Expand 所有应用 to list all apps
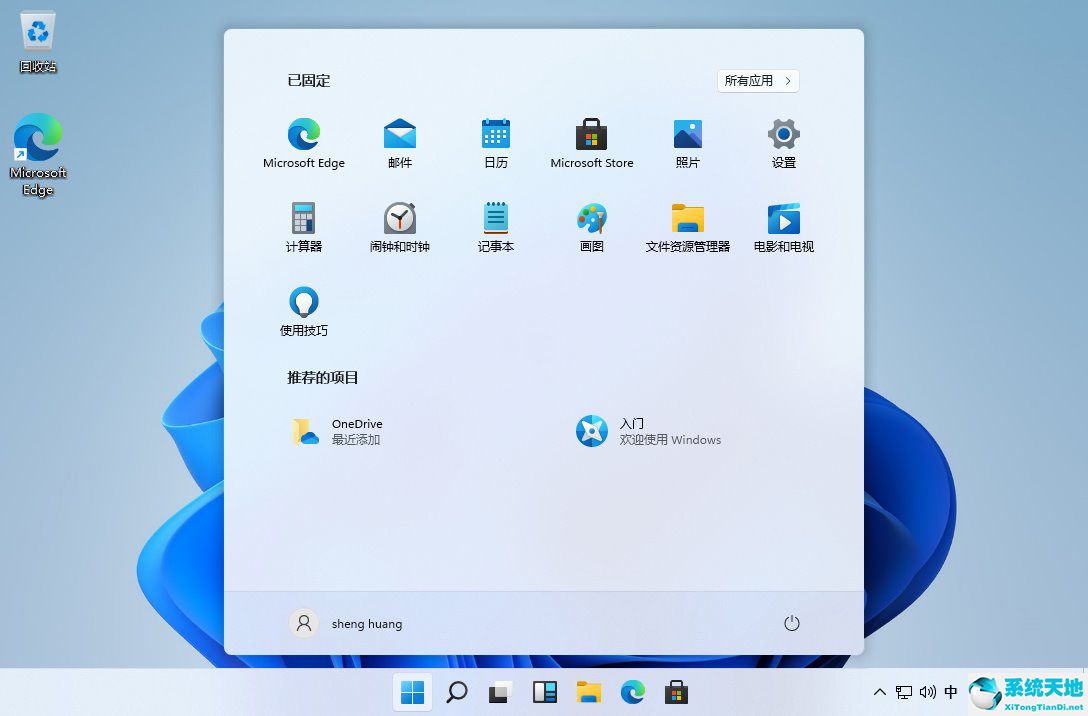The image size is (1088, 716). 757,81
